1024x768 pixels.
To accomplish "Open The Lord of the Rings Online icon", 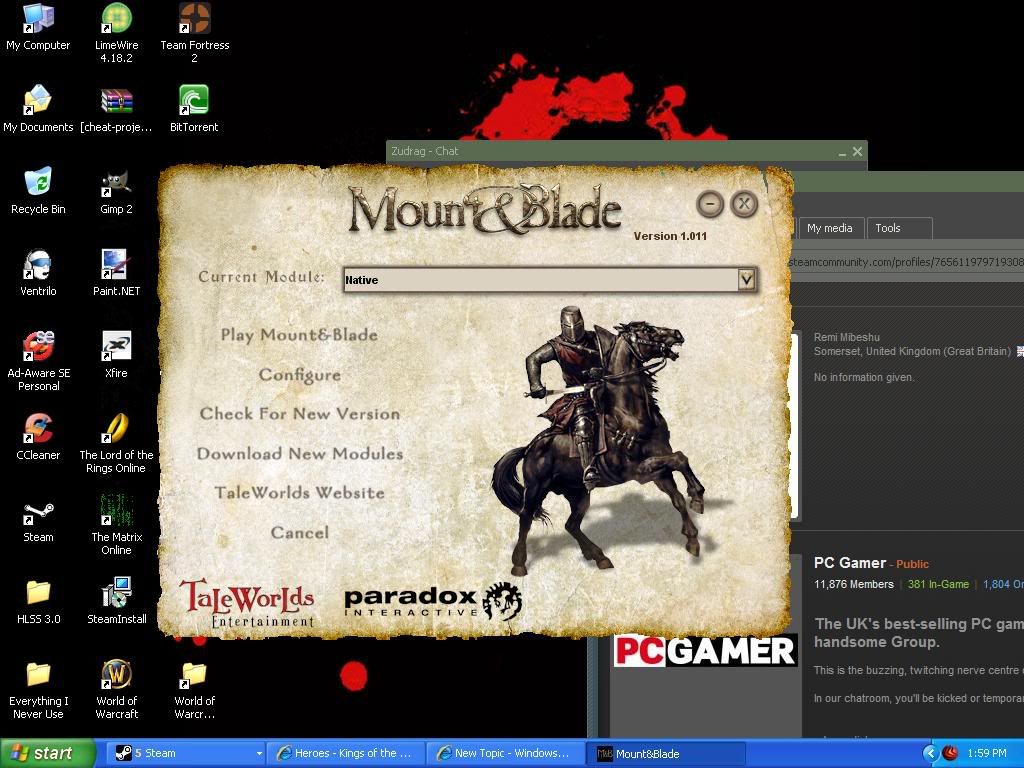I will click(116, 430).
